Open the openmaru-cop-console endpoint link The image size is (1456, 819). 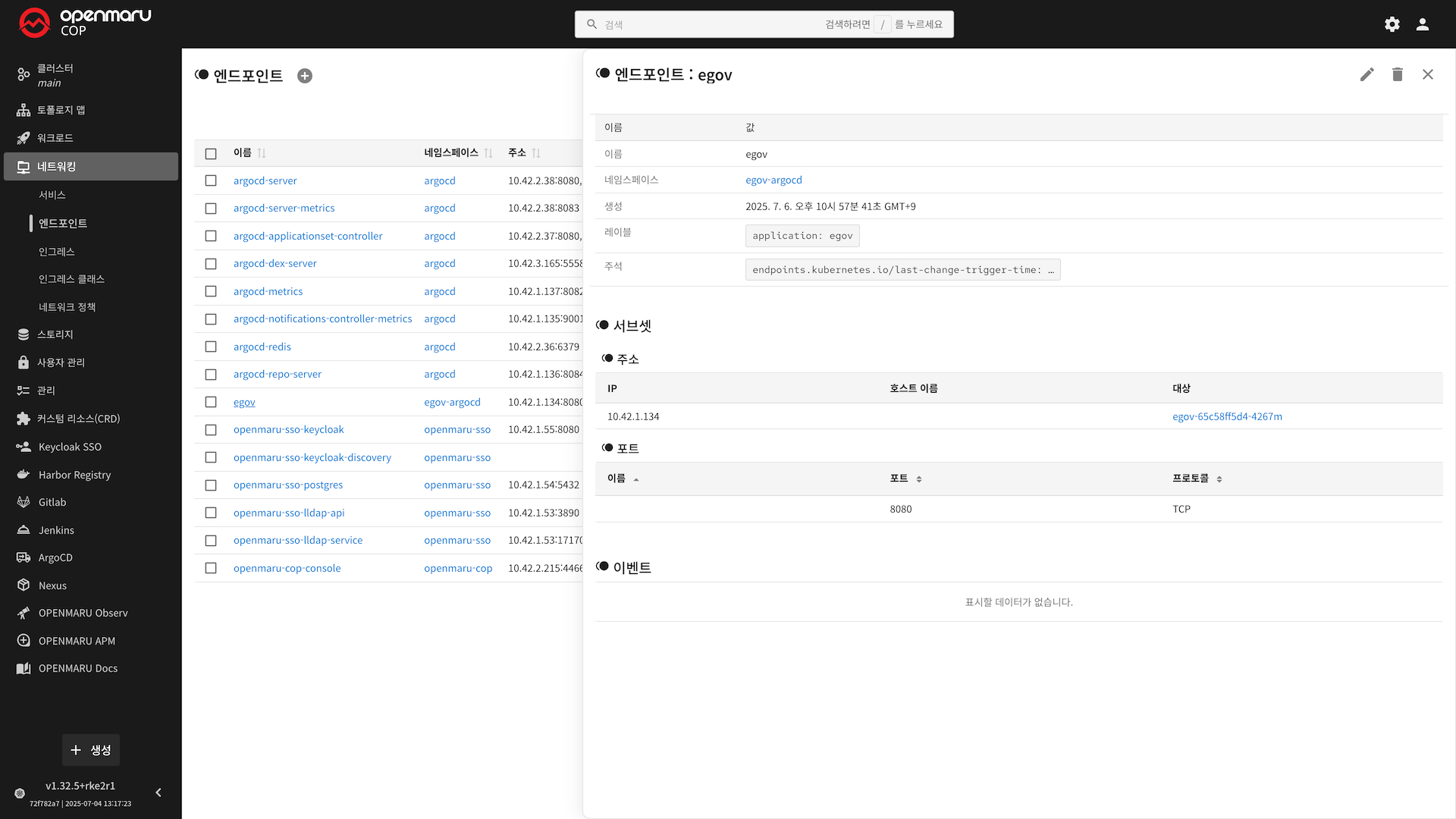click(x=287, y=568)
